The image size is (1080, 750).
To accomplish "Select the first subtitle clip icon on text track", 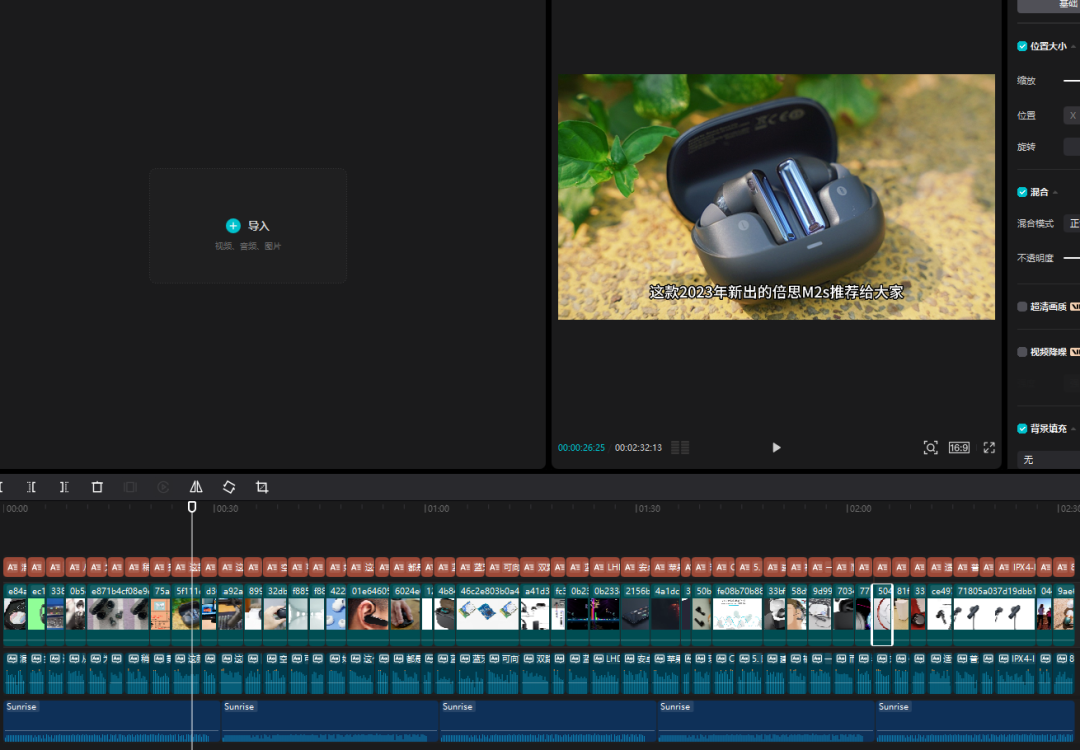I will (x=12, y=567).
